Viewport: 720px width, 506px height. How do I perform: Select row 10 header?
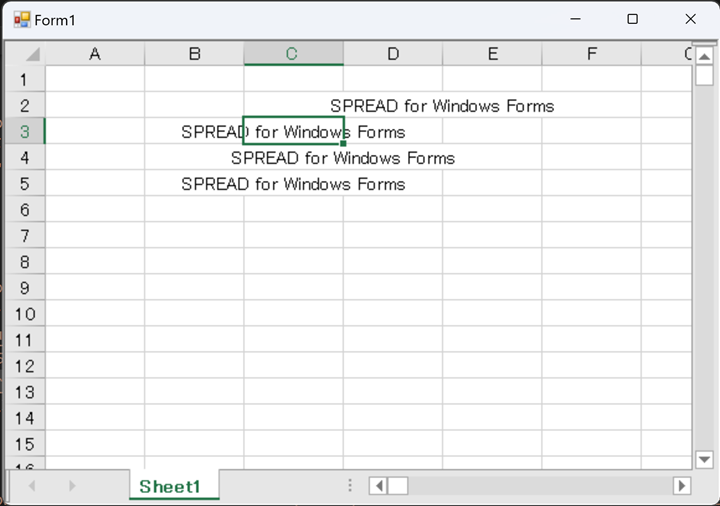25,314
